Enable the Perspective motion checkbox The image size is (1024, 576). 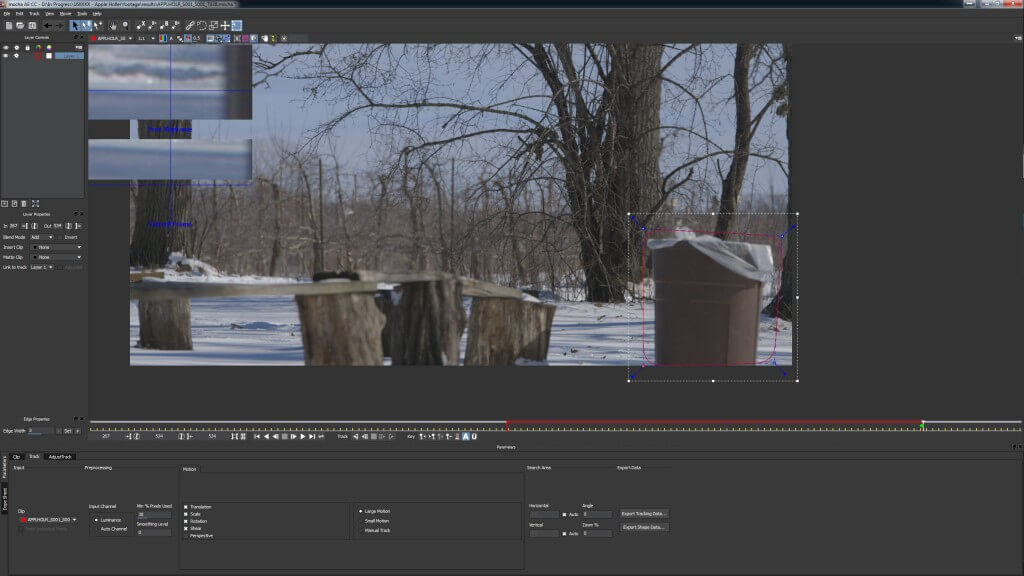[x=185, y=535]
